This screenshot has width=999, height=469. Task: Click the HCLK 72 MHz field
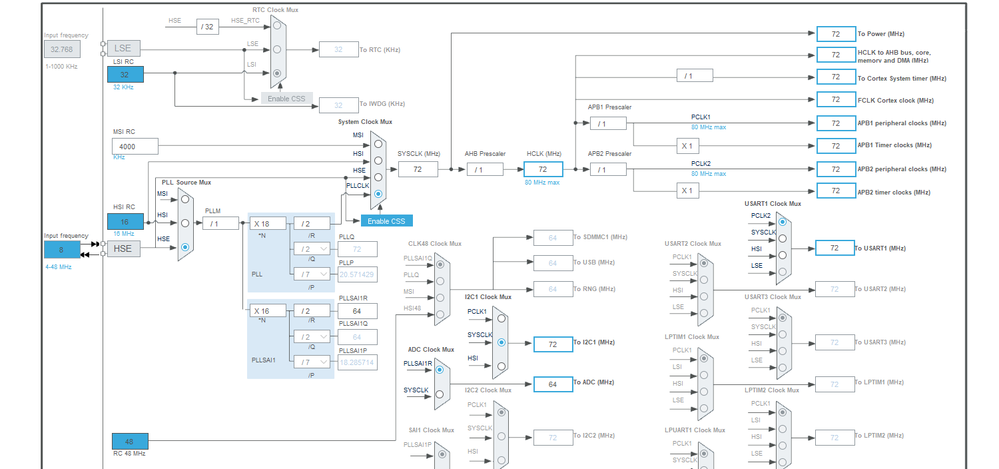543,169
